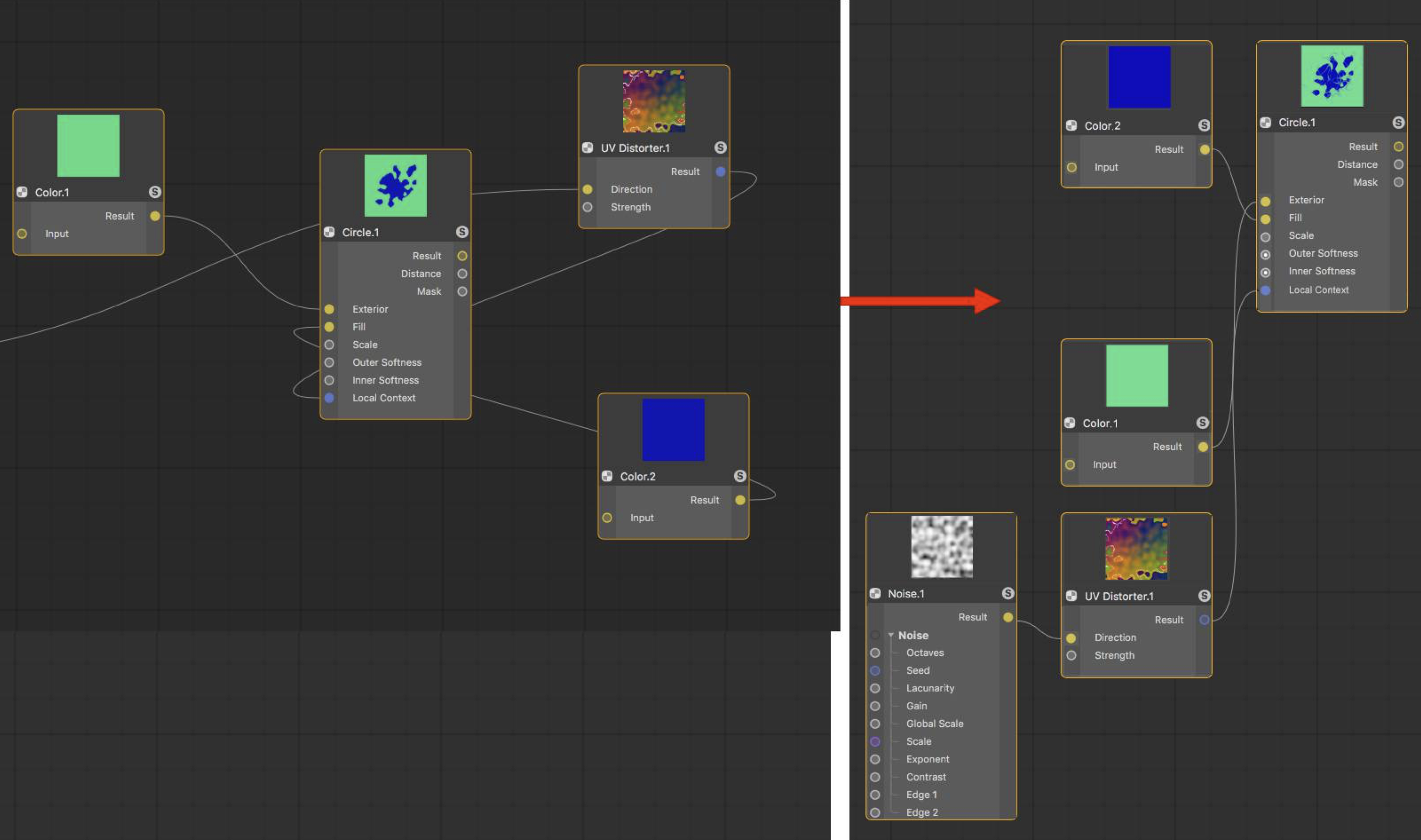Click the Circle.1 splat preview in left graph
This screenshot has width=1421, height=840.
tap(396, 186)
